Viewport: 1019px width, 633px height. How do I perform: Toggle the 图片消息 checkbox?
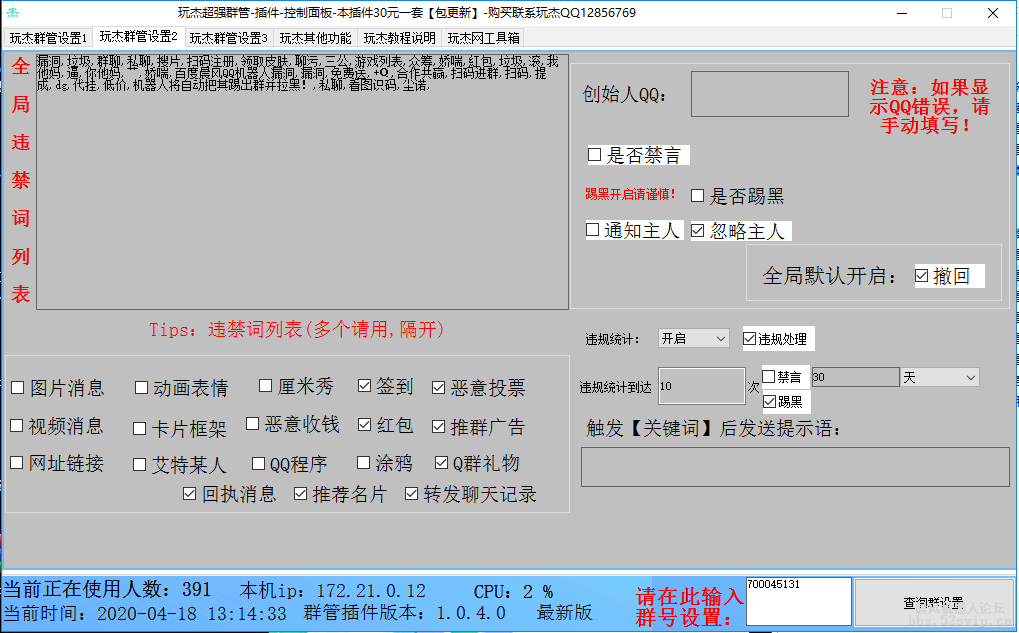coord(17,388)
